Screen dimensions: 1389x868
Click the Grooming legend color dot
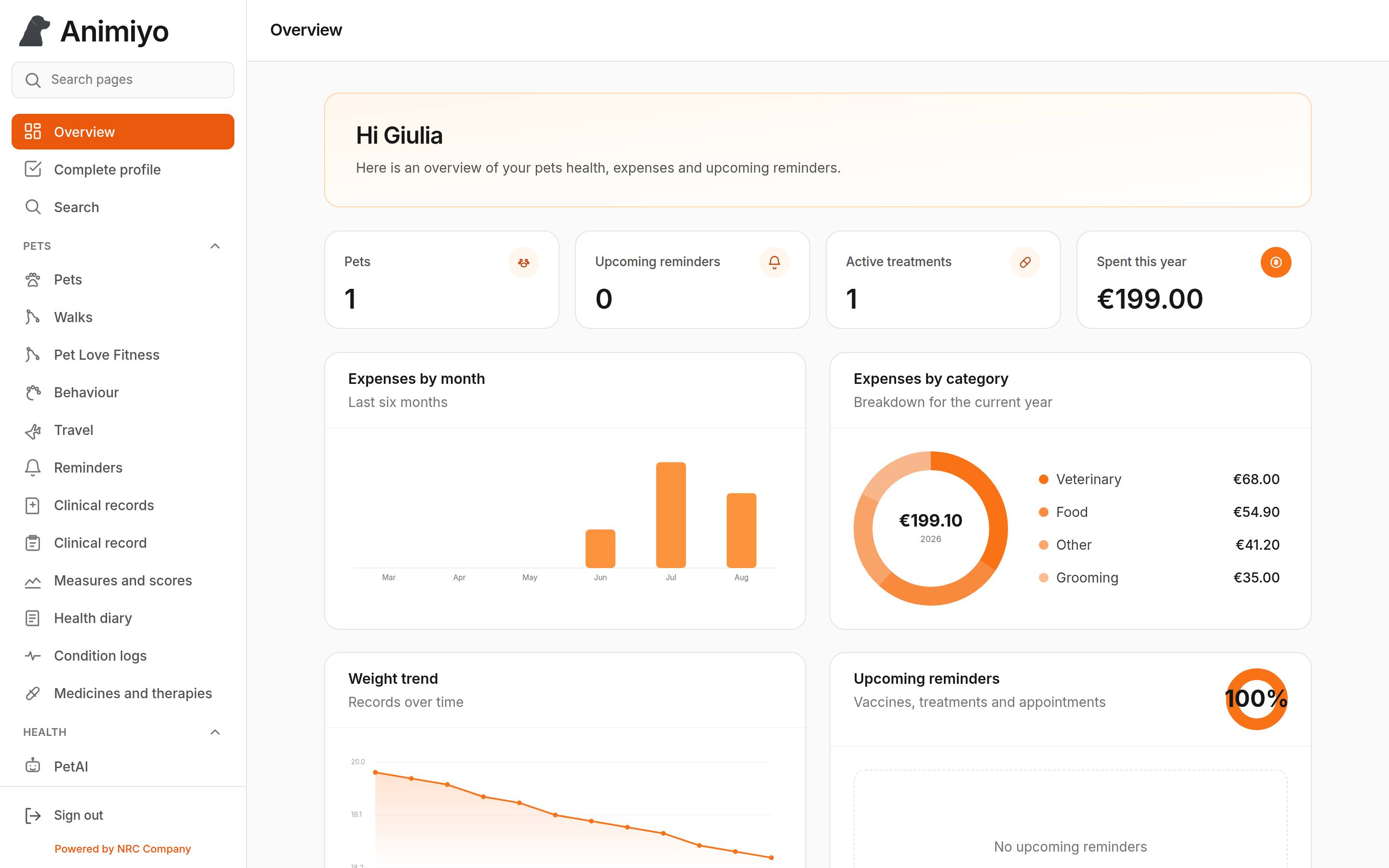(1044, 578)
